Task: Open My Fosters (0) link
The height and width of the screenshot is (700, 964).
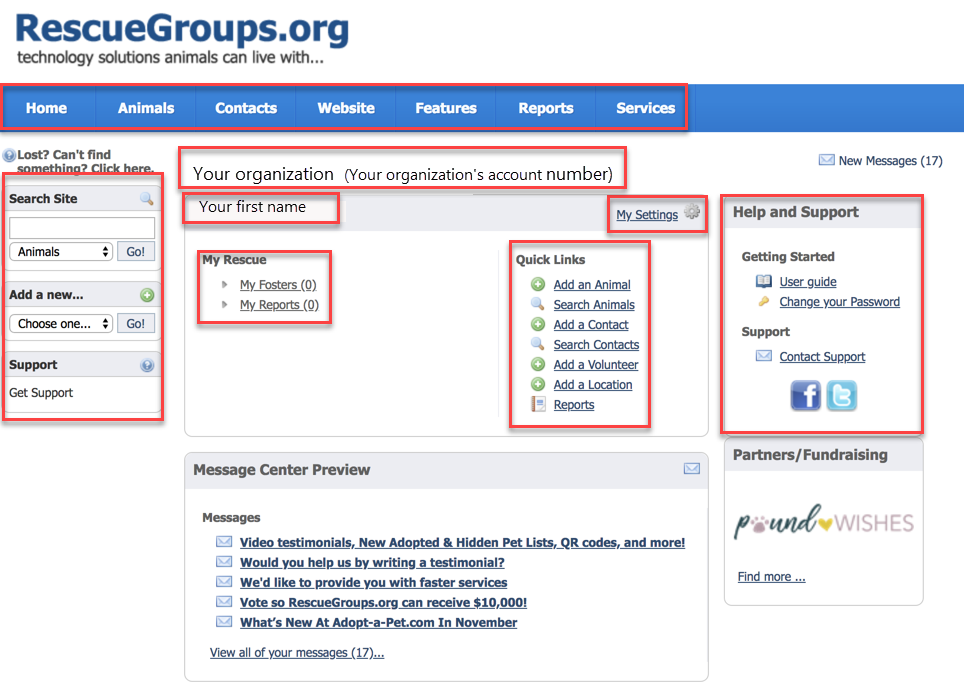Action: click(278, 285)
